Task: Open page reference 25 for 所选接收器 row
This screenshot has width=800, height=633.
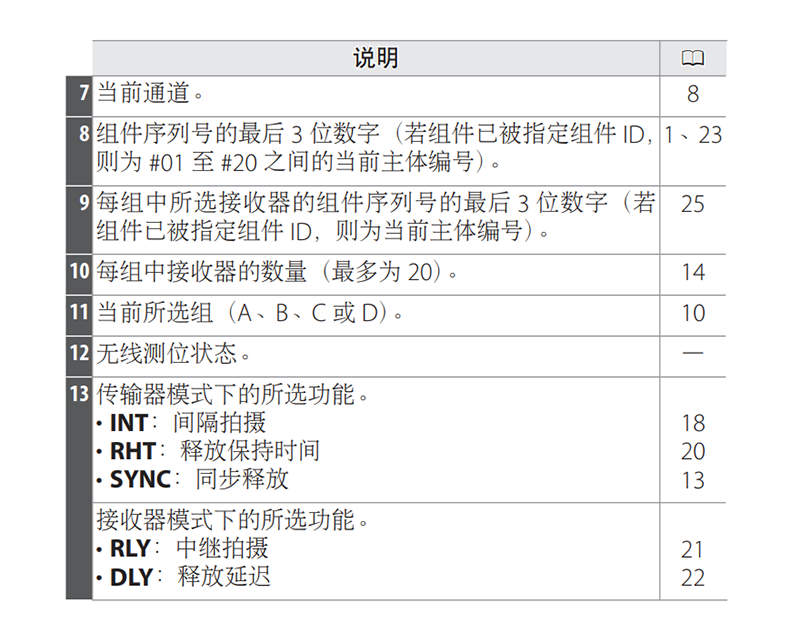Action: click(x=693, y=204)
